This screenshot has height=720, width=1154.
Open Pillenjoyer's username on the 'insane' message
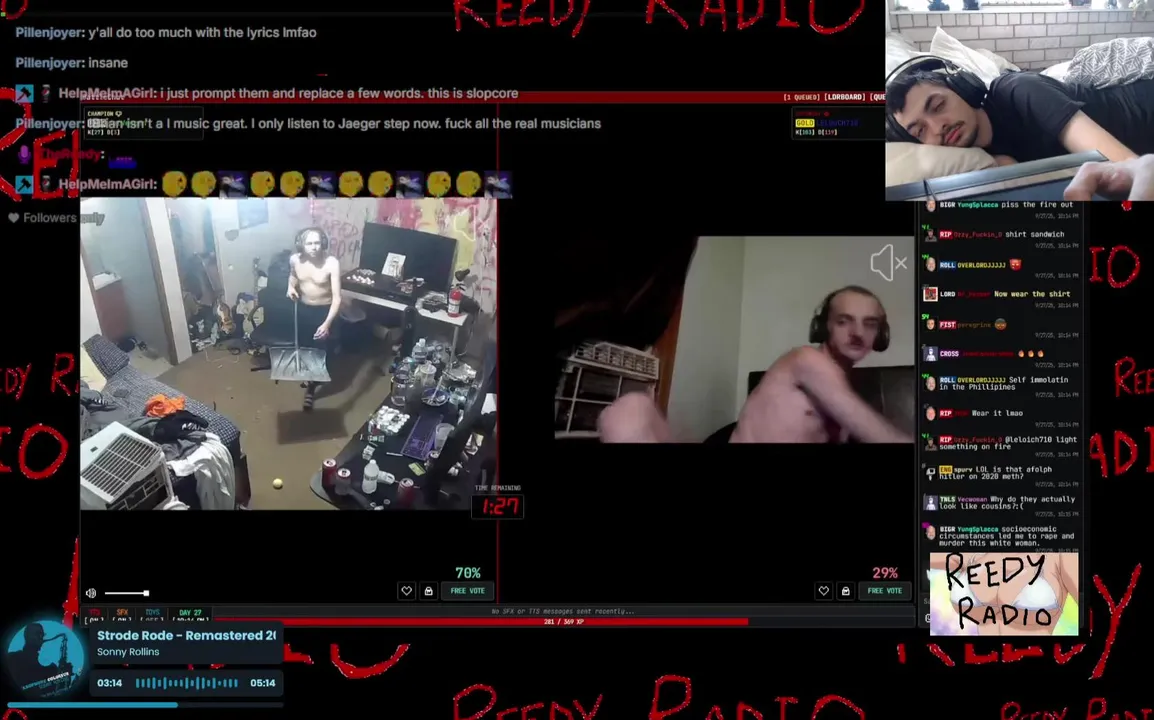[x=49, y=63]
